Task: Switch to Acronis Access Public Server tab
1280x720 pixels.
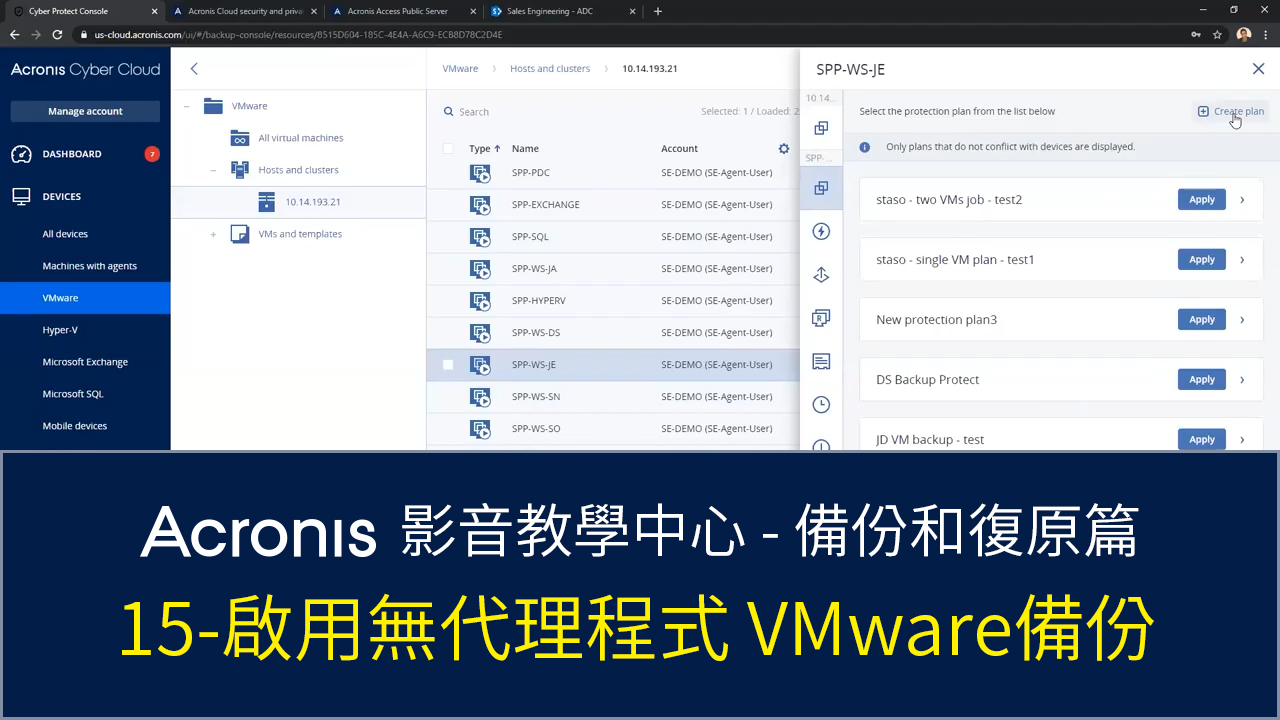Action: click(x=397, y=11)
